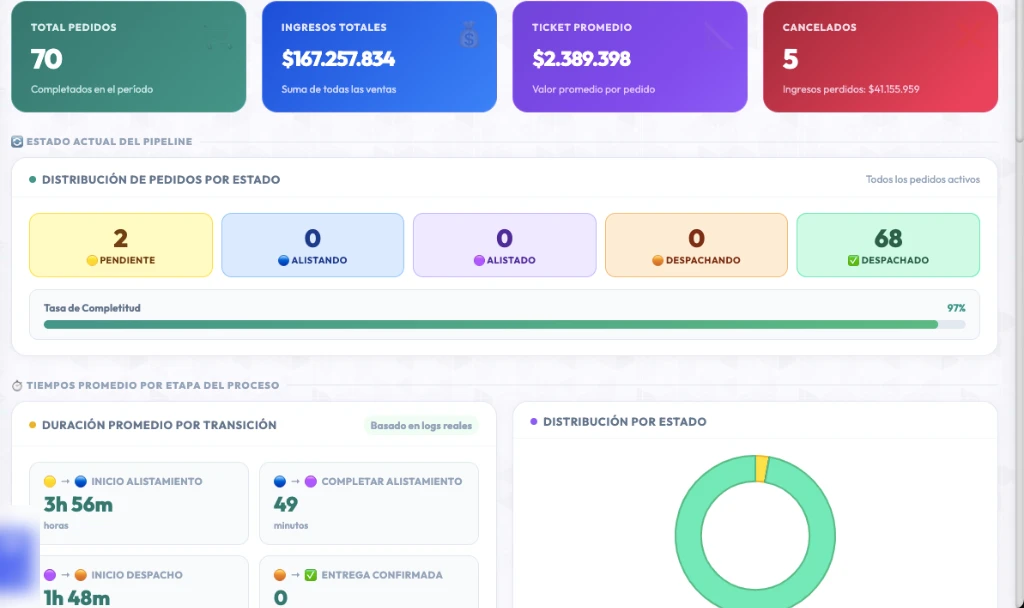Click the Tasa de Completitud progress bar
1024x608 pixels.
pos(504,325)
